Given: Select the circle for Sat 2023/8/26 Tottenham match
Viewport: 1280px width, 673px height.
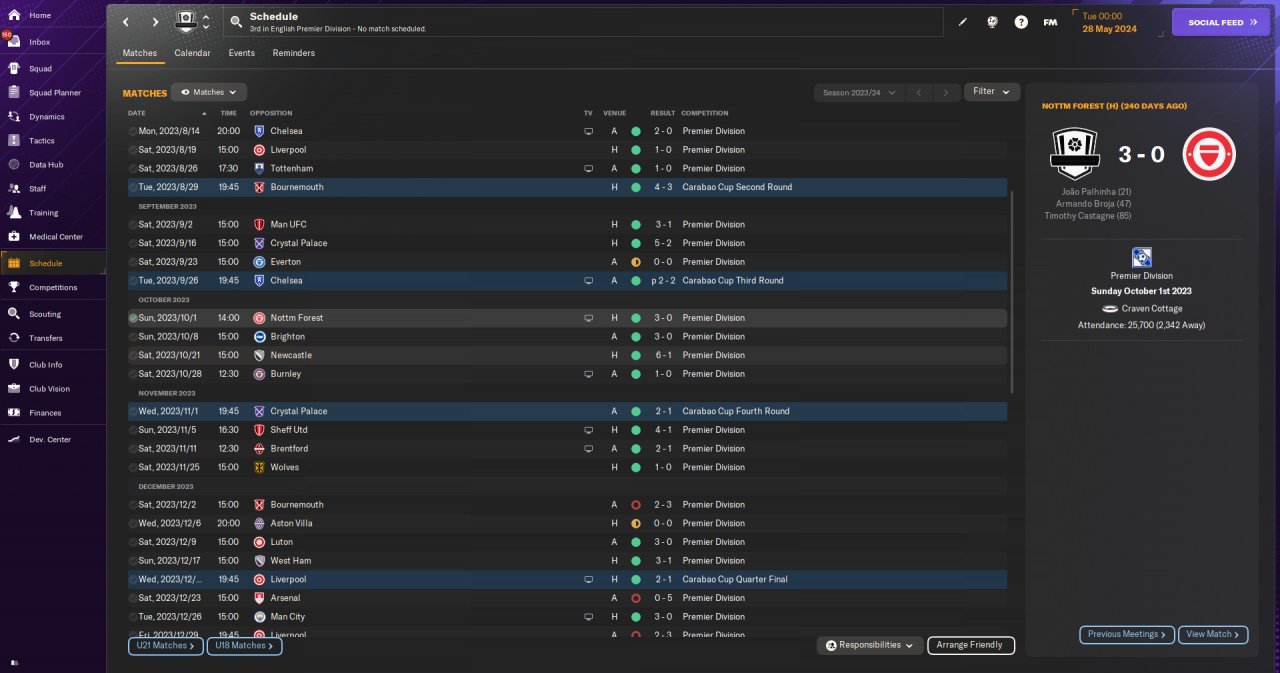Looking at the screenshot, I should [x=133, y=169].
